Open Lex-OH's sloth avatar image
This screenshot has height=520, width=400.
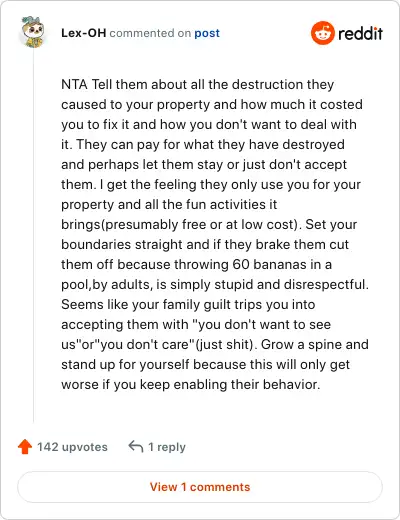33,32
